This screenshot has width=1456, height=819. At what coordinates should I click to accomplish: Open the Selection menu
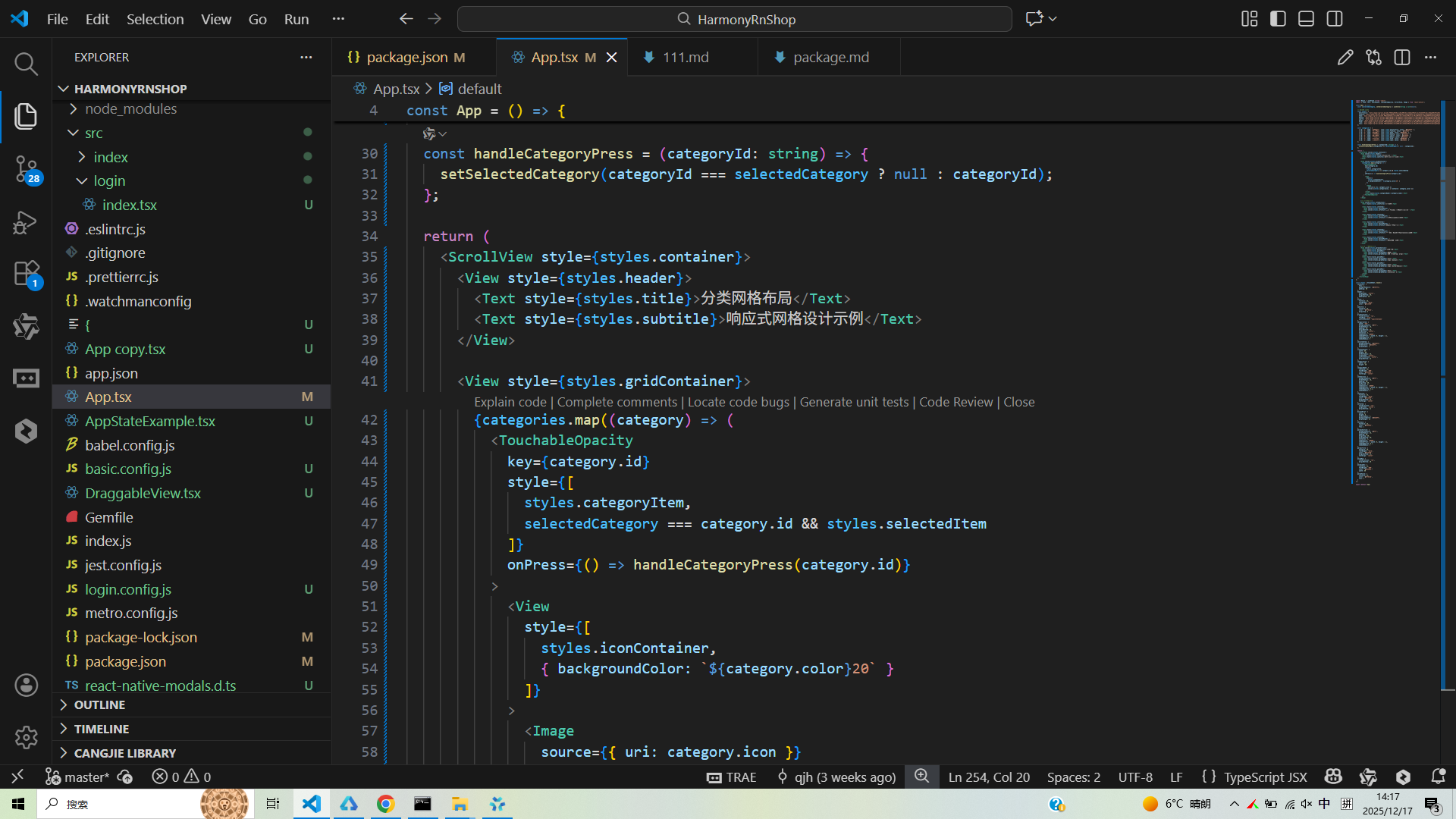point(155,19)
